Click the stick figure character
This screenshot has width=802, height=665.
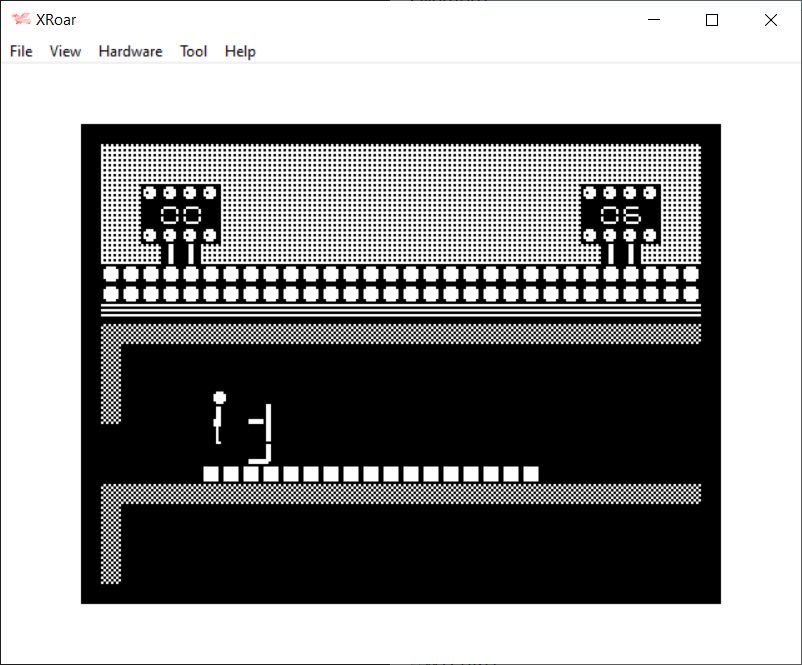tap(219, 418)
